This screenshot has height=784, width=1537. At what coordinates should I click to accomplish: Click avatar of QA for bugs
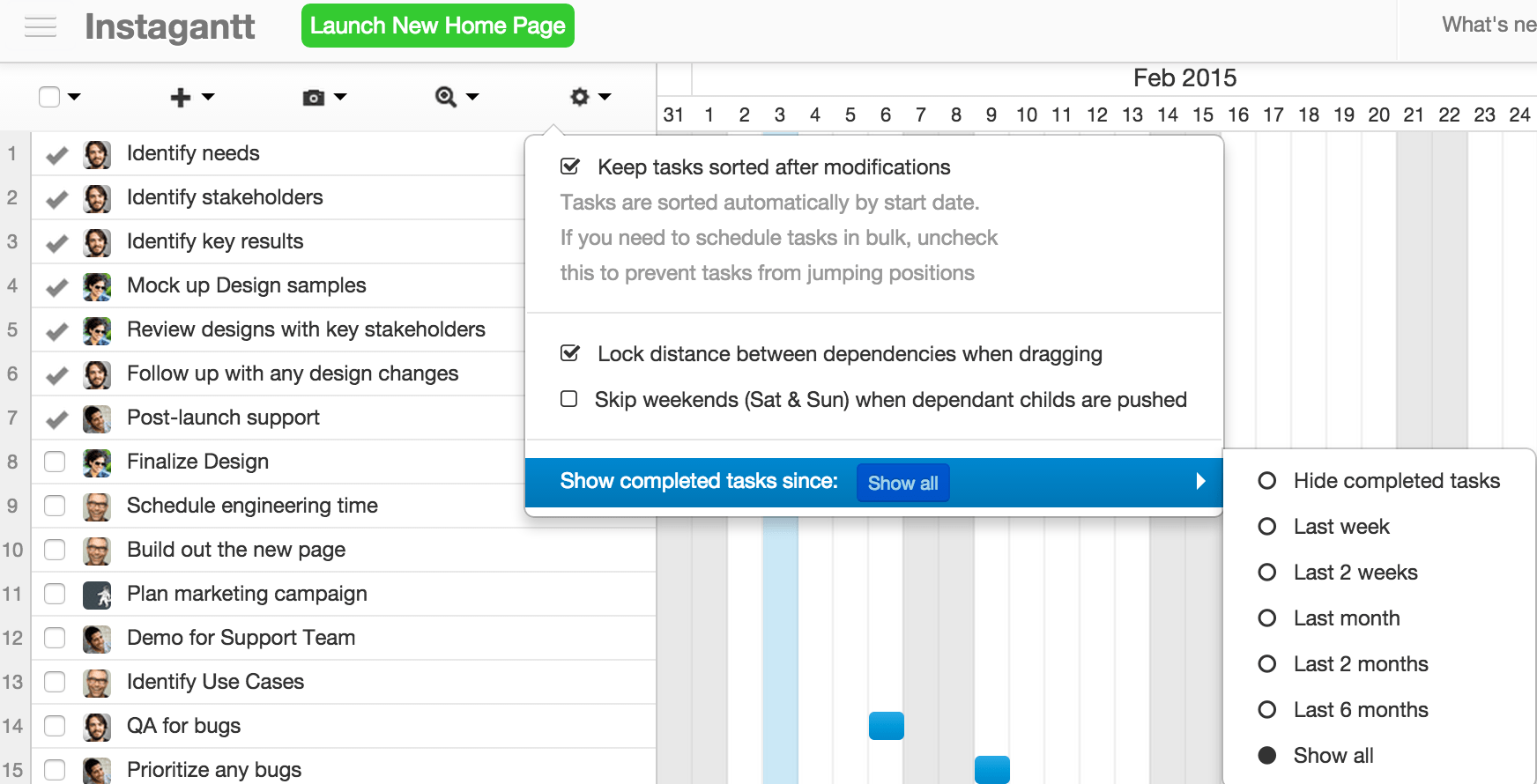click(x=97, y=727)
